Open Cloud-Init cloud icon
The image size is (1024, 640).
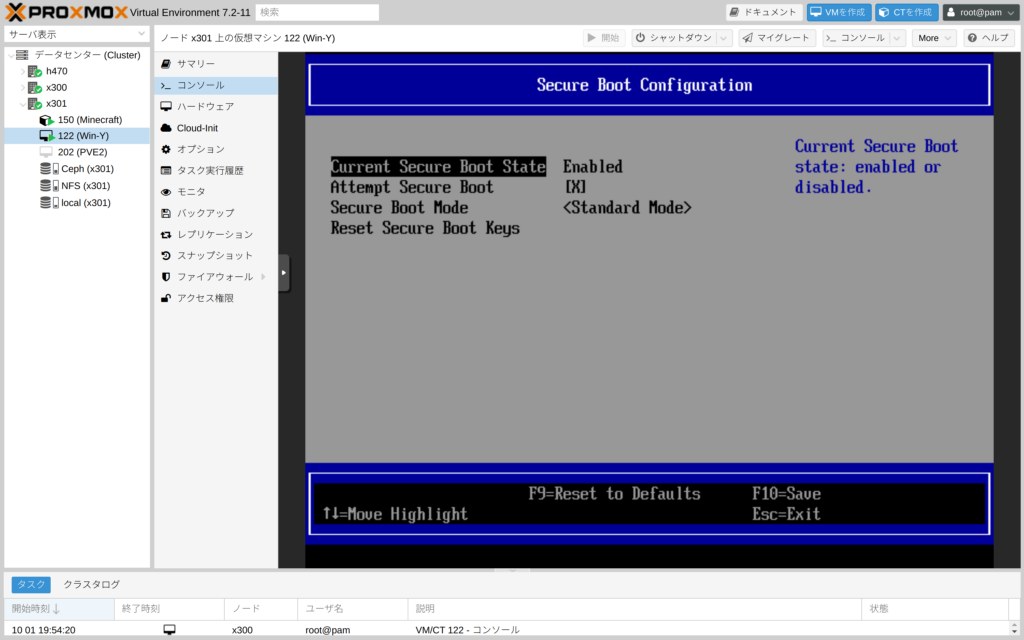[166, 128]
